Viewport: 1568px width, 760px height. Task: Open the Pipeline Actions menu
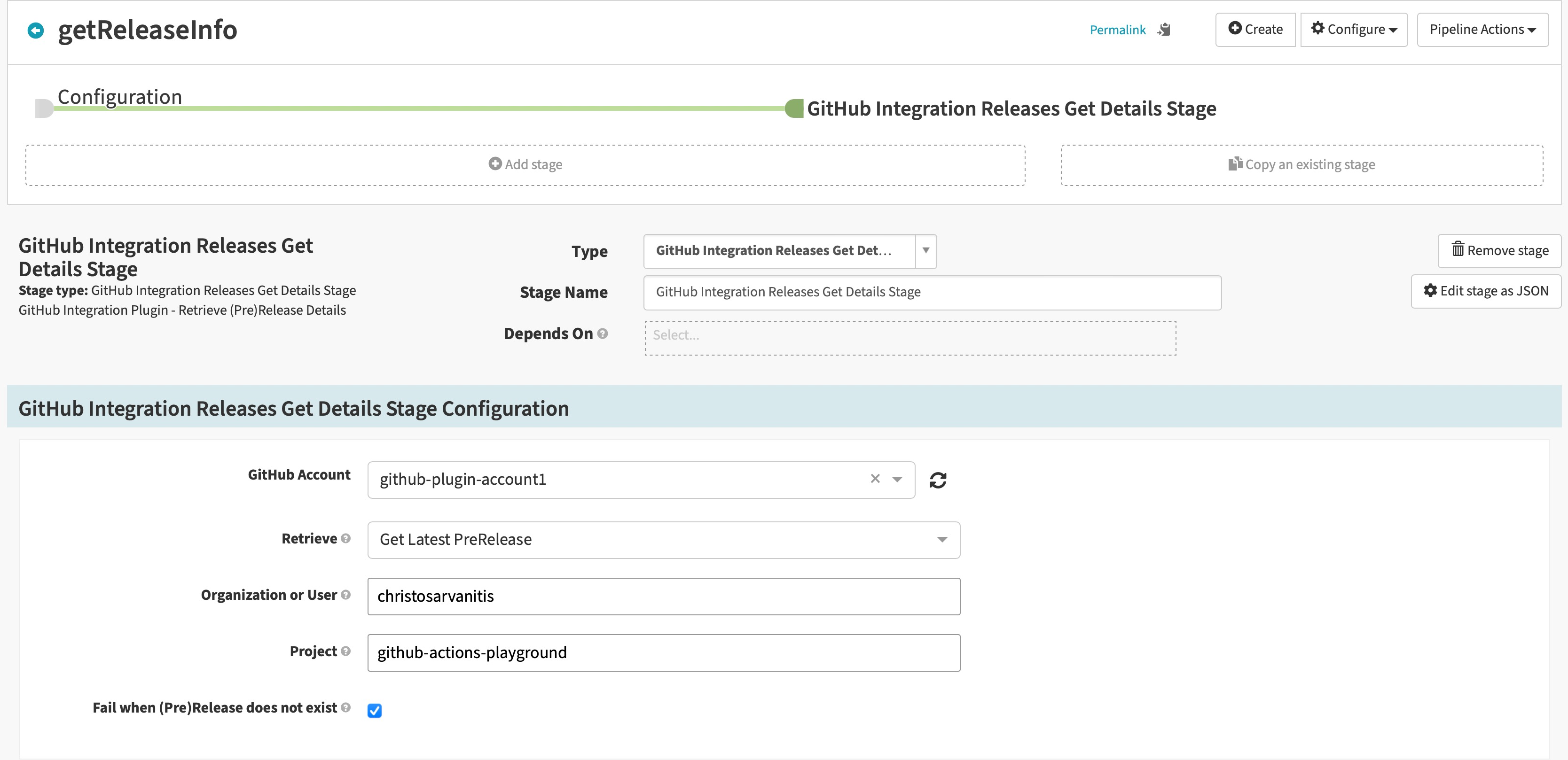[1482, 29]
